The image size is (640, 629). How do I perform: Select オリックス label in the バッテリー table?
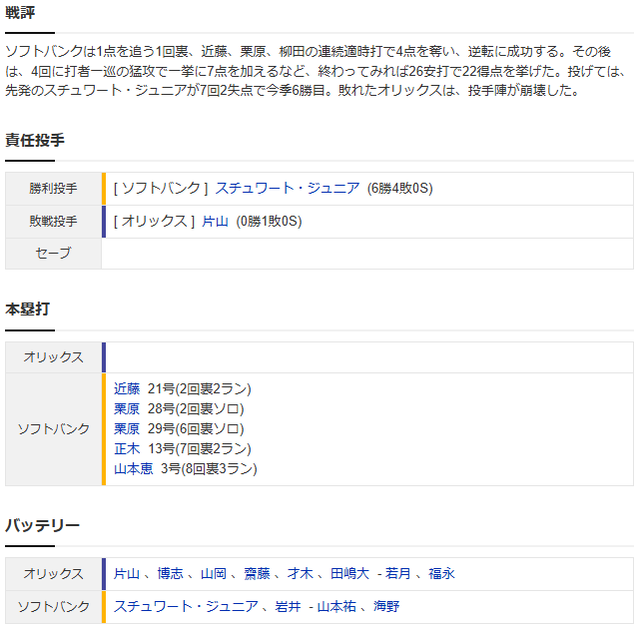point(53,573)
